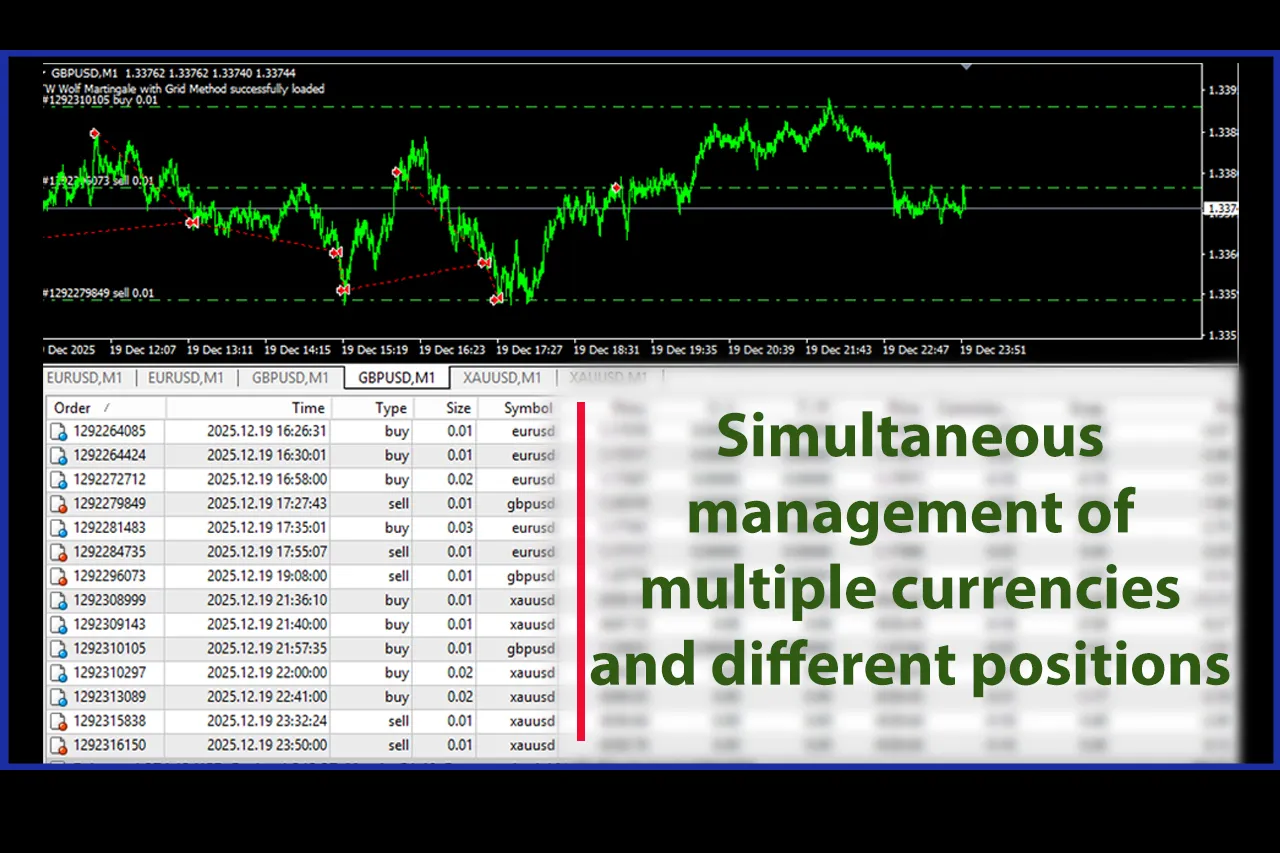Click the icon beside order 1292281483
1280x853 pixels.
59,528
